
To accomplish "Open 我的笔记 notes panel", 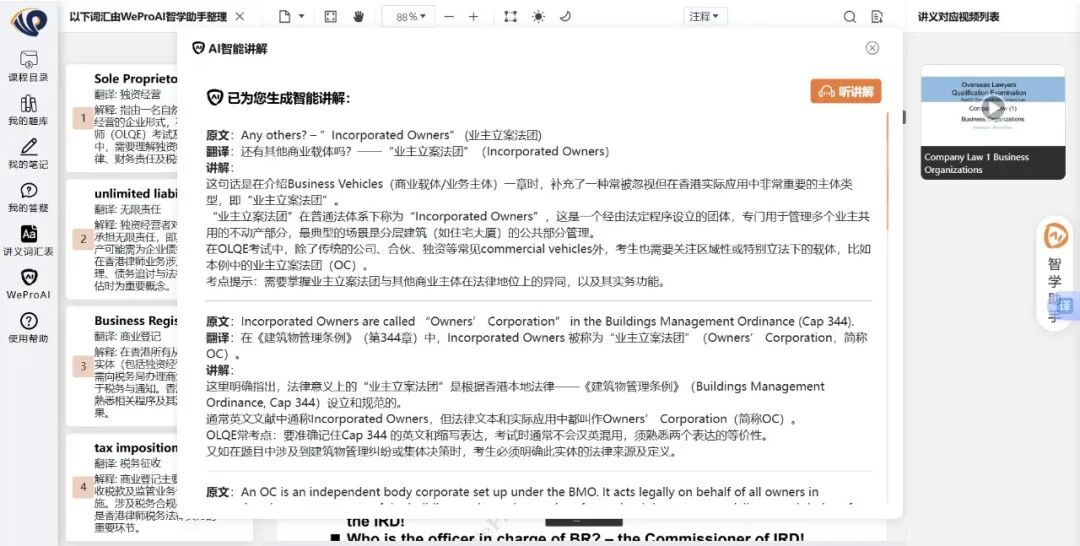I will [x=28, y=153].
